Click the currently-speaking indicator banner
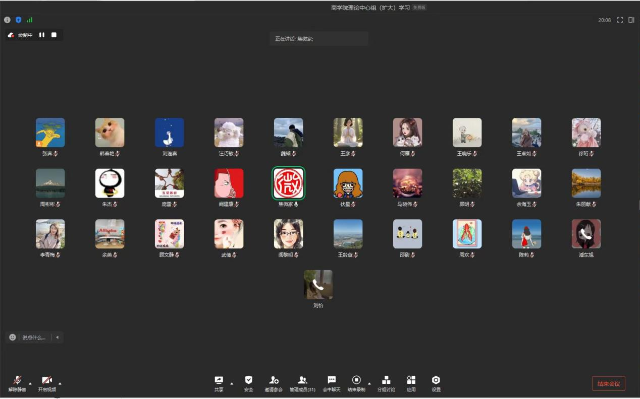 [319, 38]
